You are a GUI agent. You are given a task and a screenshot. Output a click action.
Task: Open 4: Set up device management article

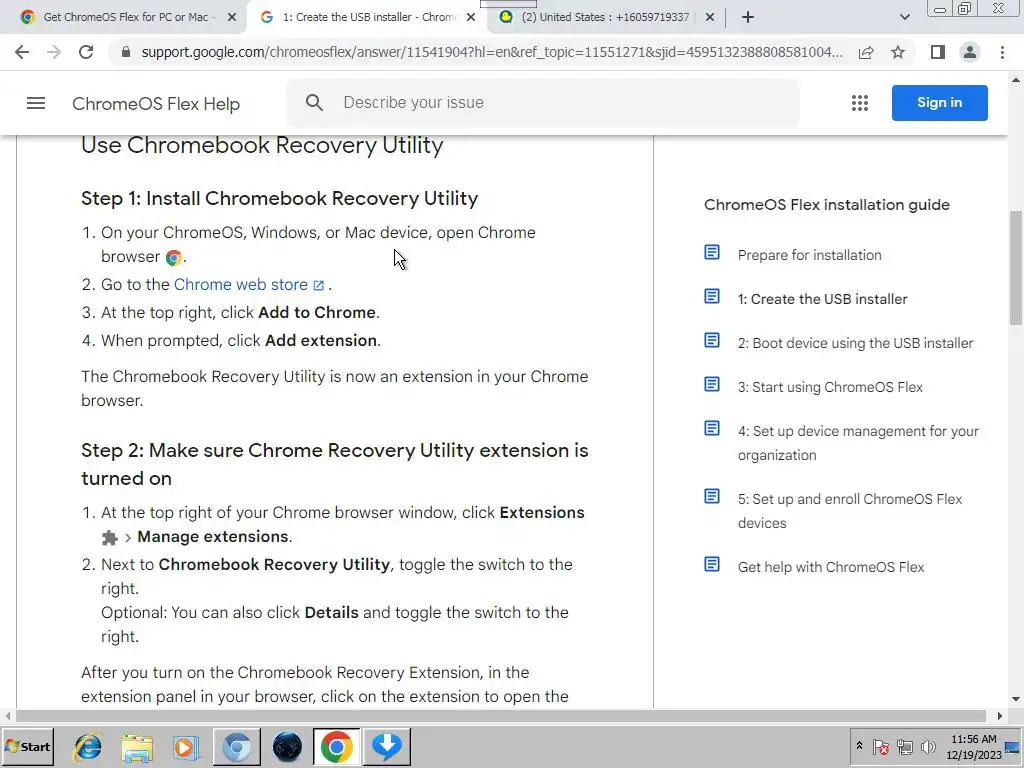point(858,443)
